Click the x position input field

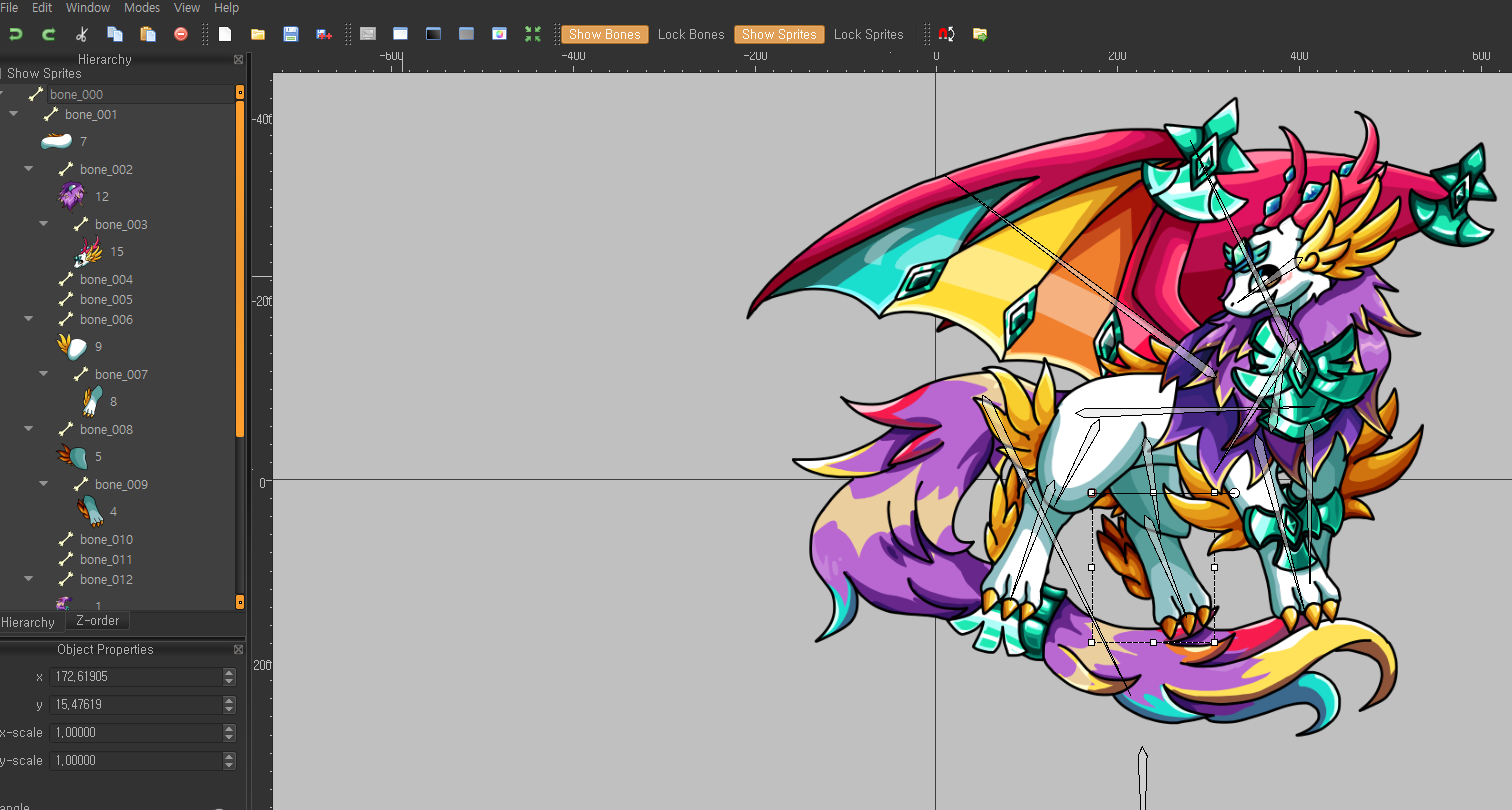(x=135, y=677)
